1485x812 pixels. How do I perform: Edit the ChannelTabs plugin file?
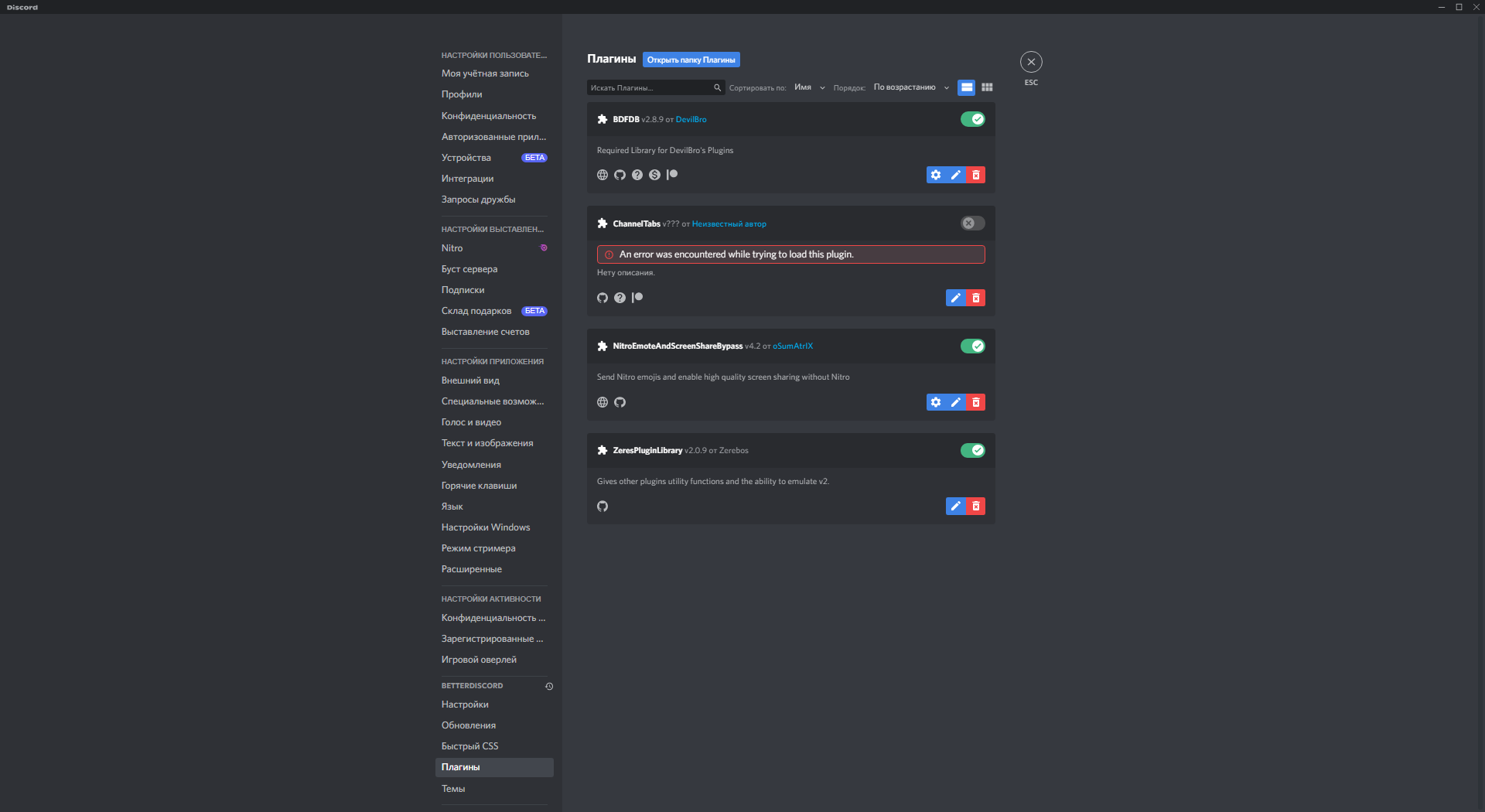(x=956, y=298)
